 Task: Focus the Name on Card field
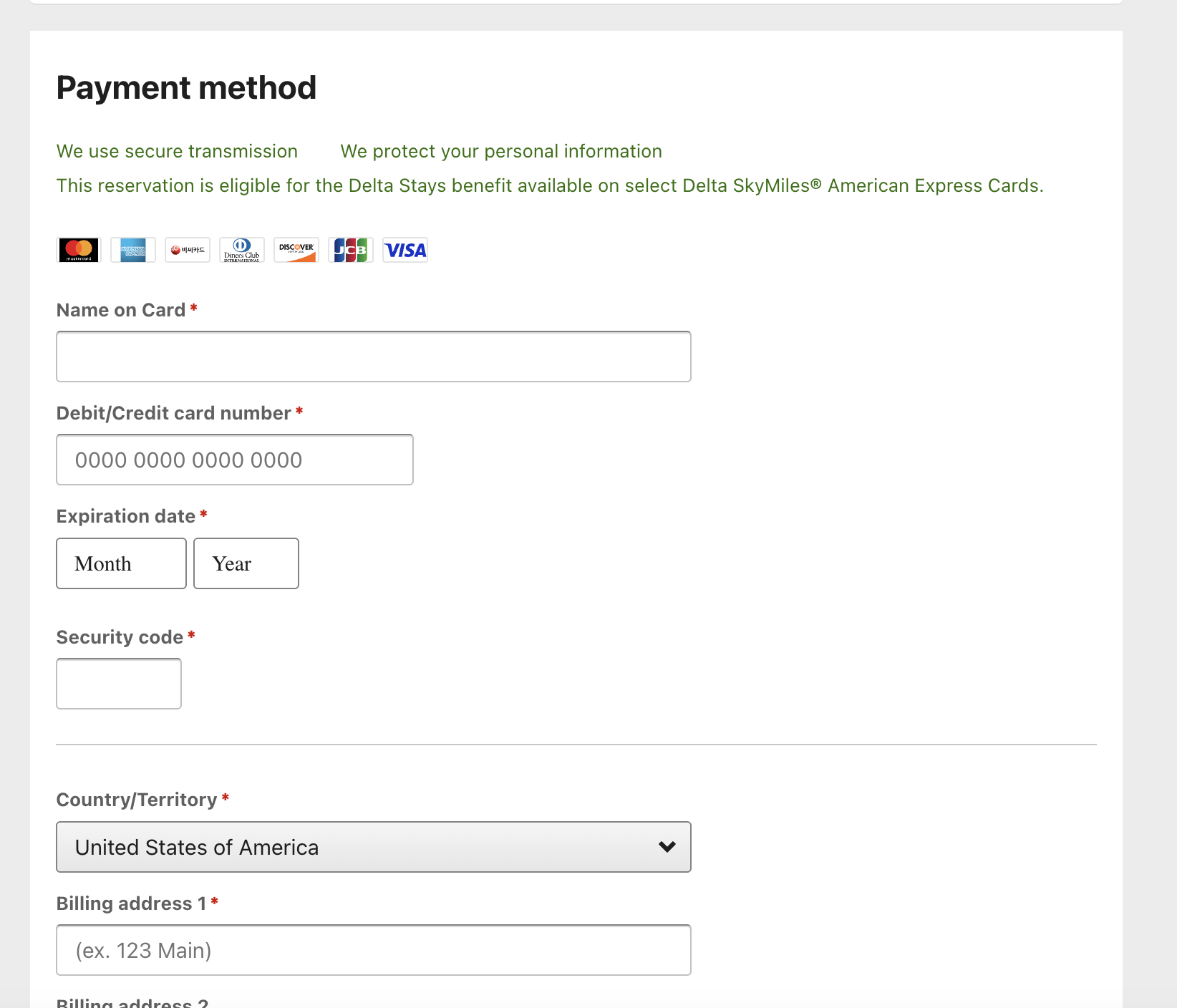tap(373, 357)
